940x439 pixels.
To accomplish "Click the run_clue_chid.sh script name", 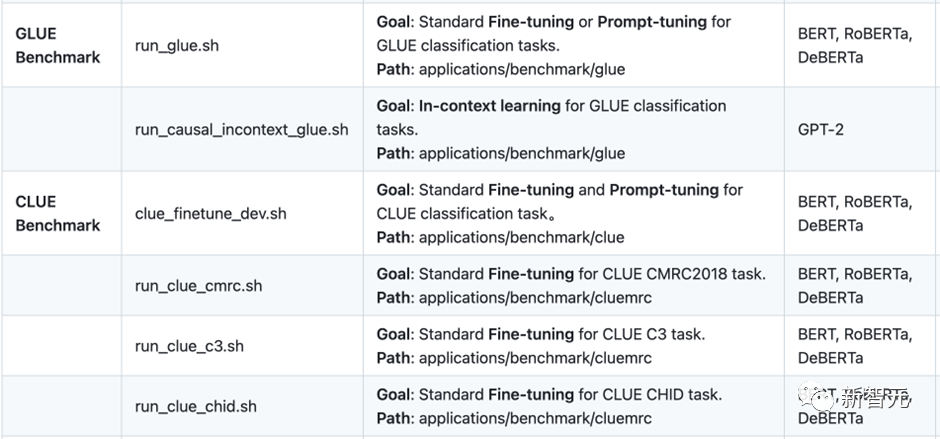I will [x=195, y=405].
